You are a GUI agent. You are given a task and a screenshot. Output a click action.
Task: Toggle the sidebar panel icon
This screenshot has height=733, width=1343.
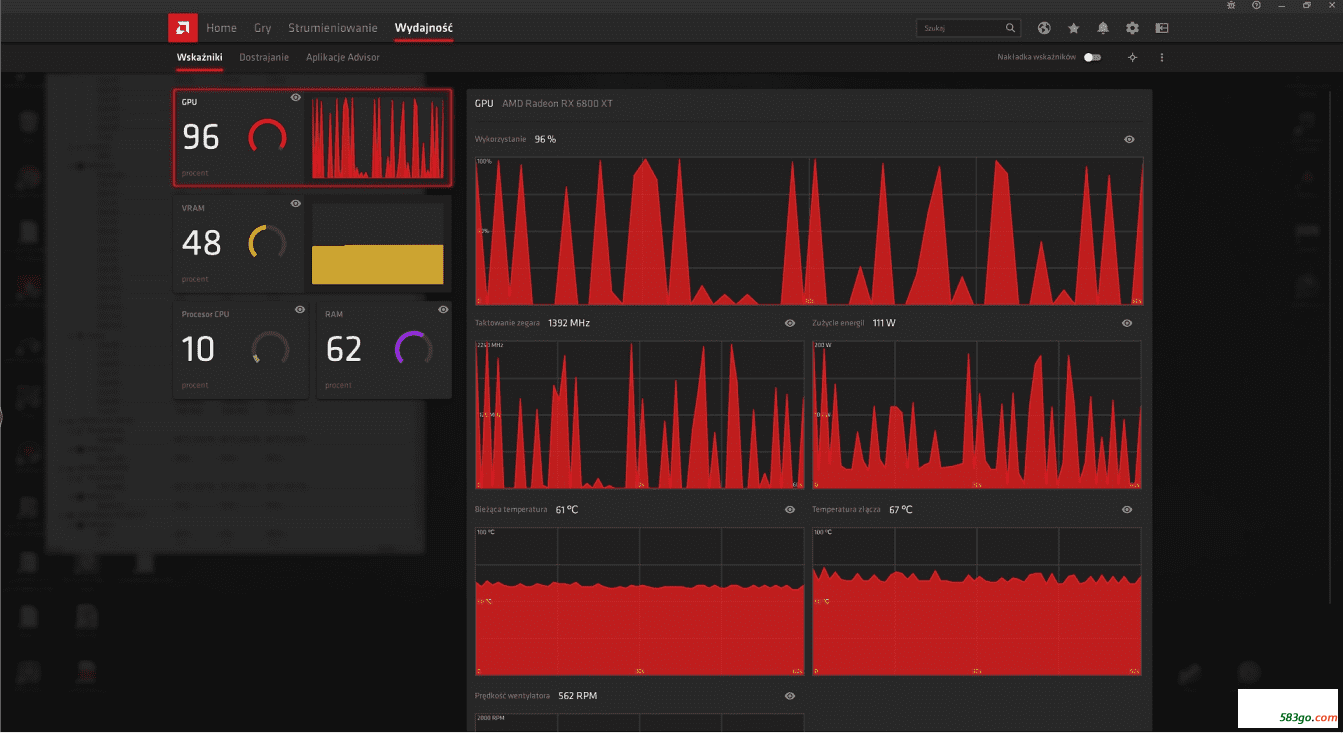(1162, 28)
